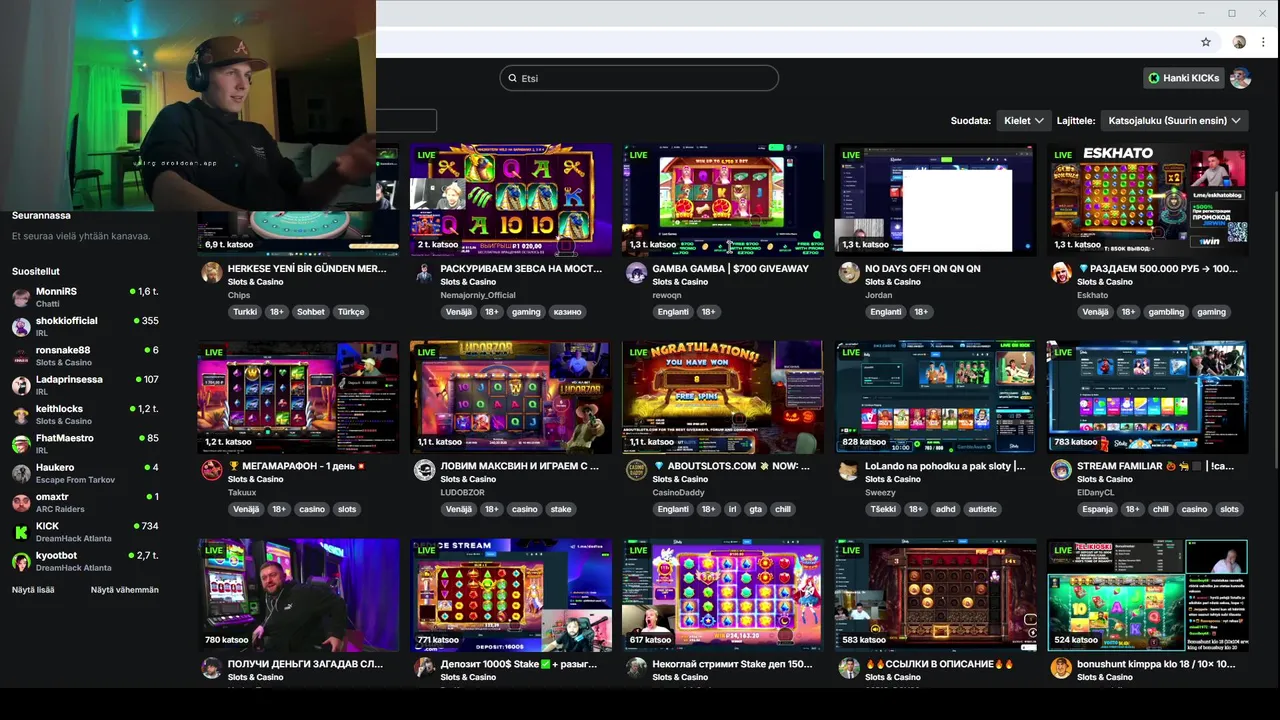Open shokkiofficial channel avatar in sidebar
Screen dimensions: 1280x720
point(21,327)
